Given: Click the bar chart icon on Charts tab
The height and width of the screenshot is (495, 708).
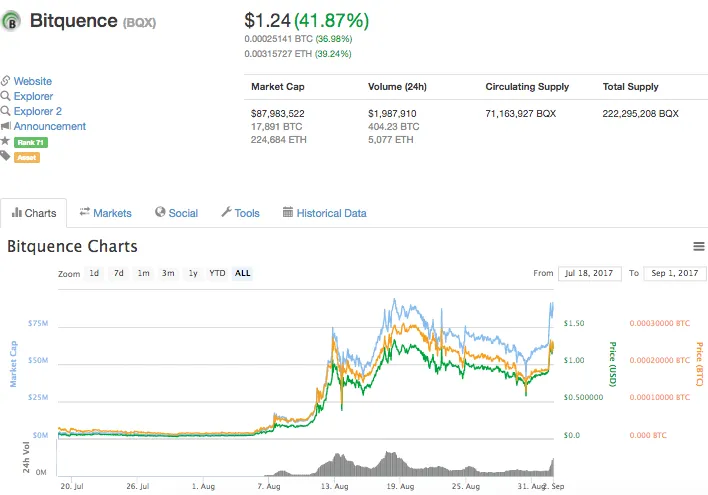Looking at the screenshot, I should [17, 212].
